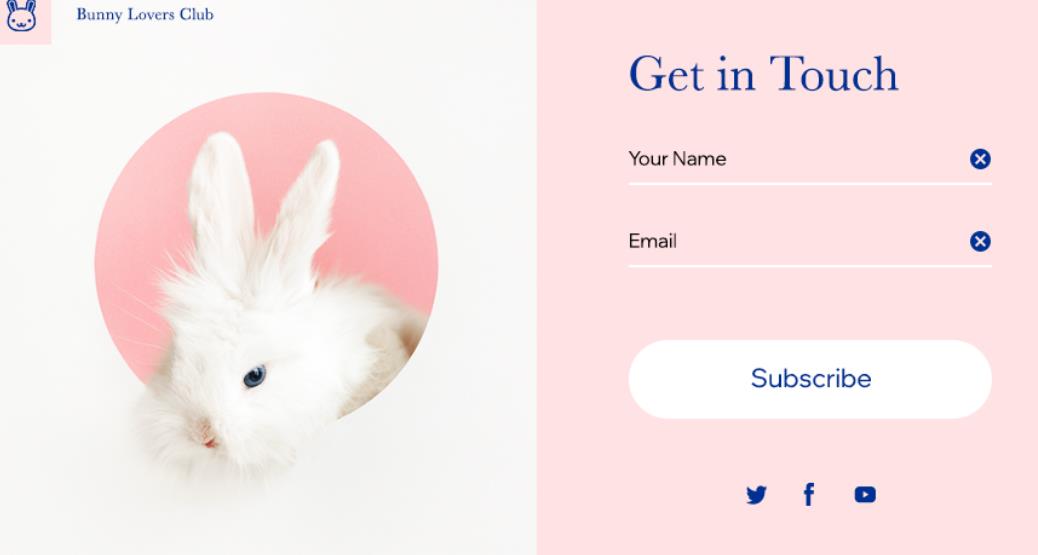Click the white underline beneath Email
The width and height of the screenshot is (1038, 555).
(810, 266)
